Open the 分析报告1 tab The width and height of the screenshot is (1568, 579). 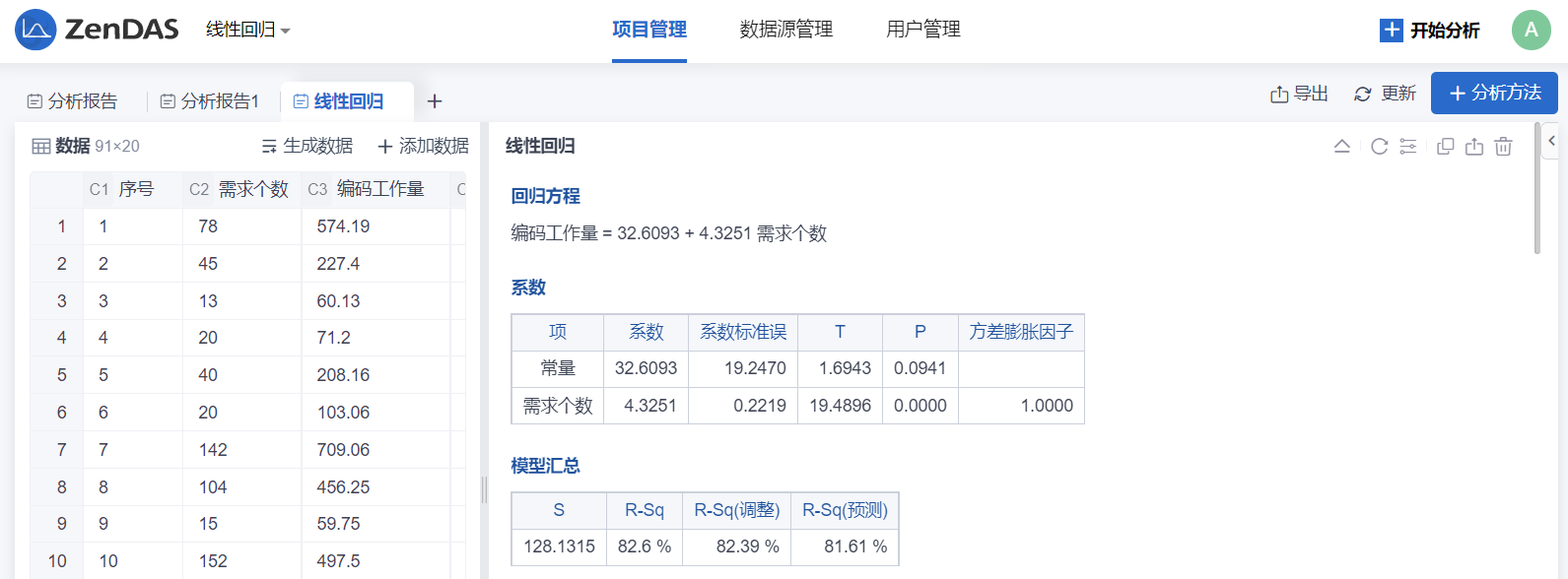210,101
